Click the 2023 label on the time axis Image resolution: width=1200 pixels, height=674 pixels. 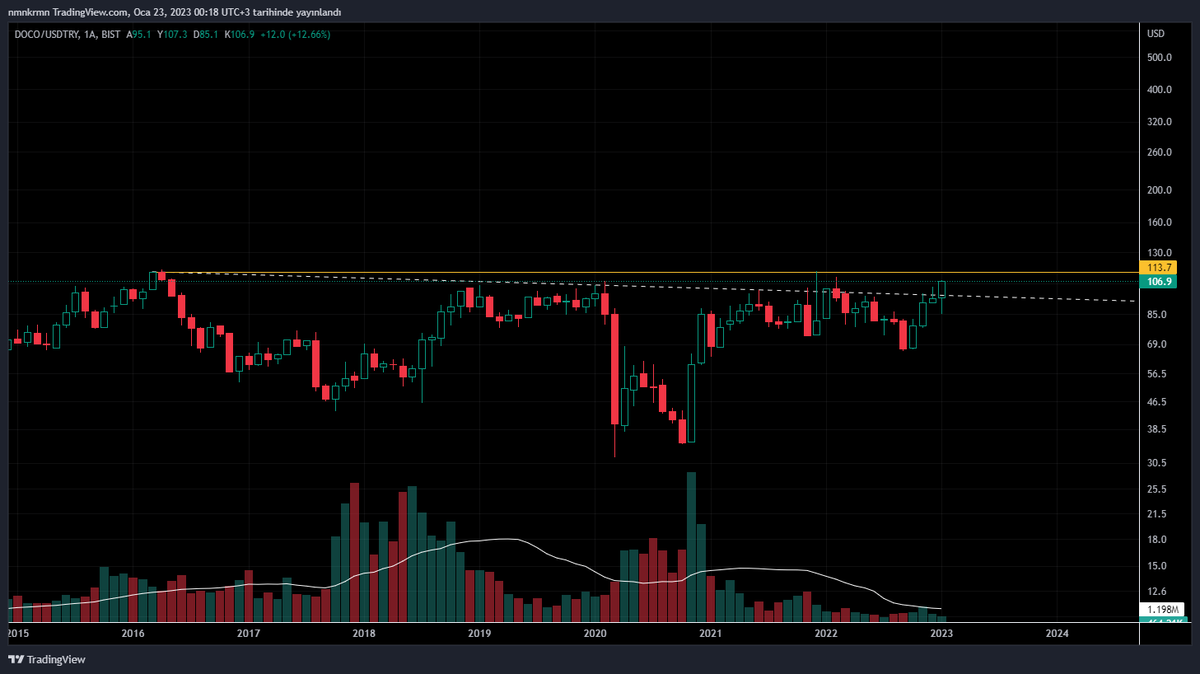click(x=941, y=633)
